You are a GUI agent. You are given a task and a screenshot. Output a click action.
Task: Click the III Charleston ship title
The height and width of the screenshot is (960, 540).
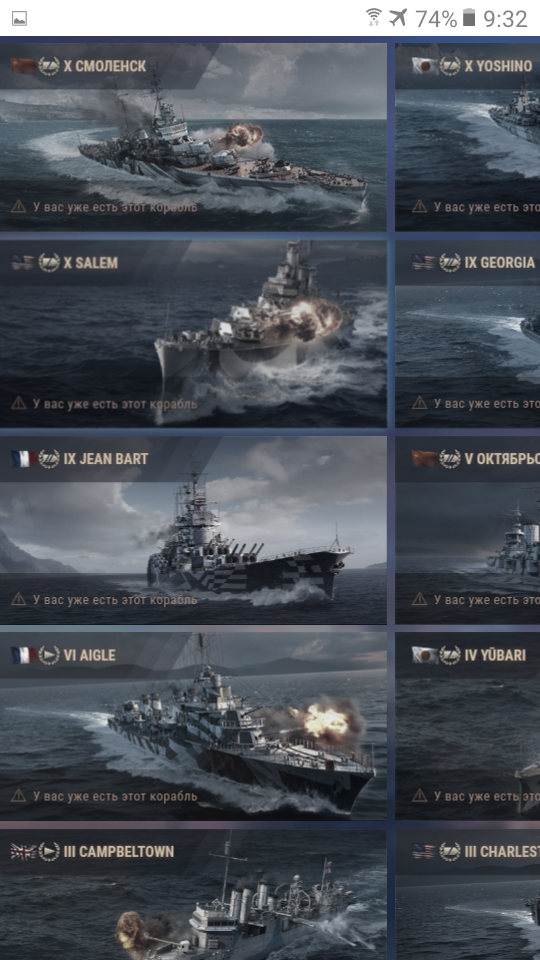[x=502, y=852]
